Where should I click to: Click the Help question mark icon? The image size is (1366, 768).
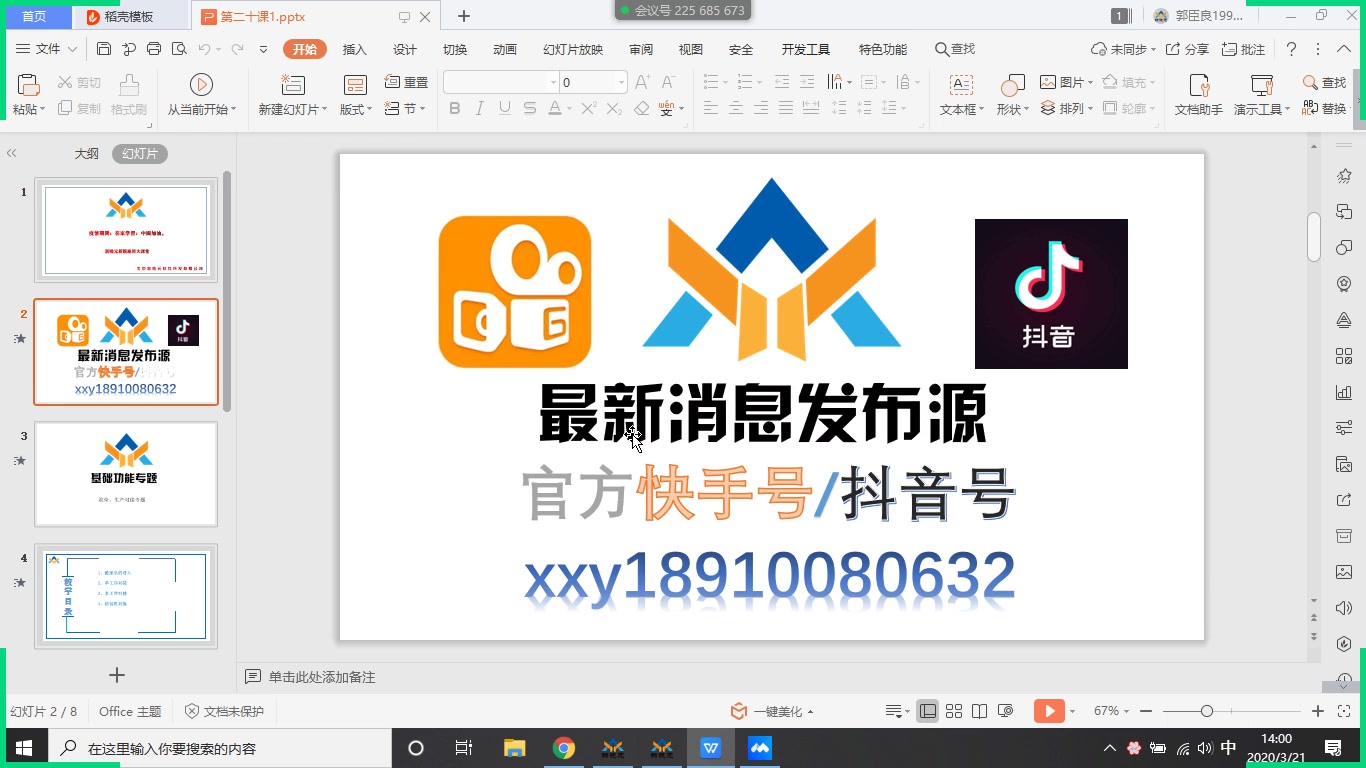1291,49
